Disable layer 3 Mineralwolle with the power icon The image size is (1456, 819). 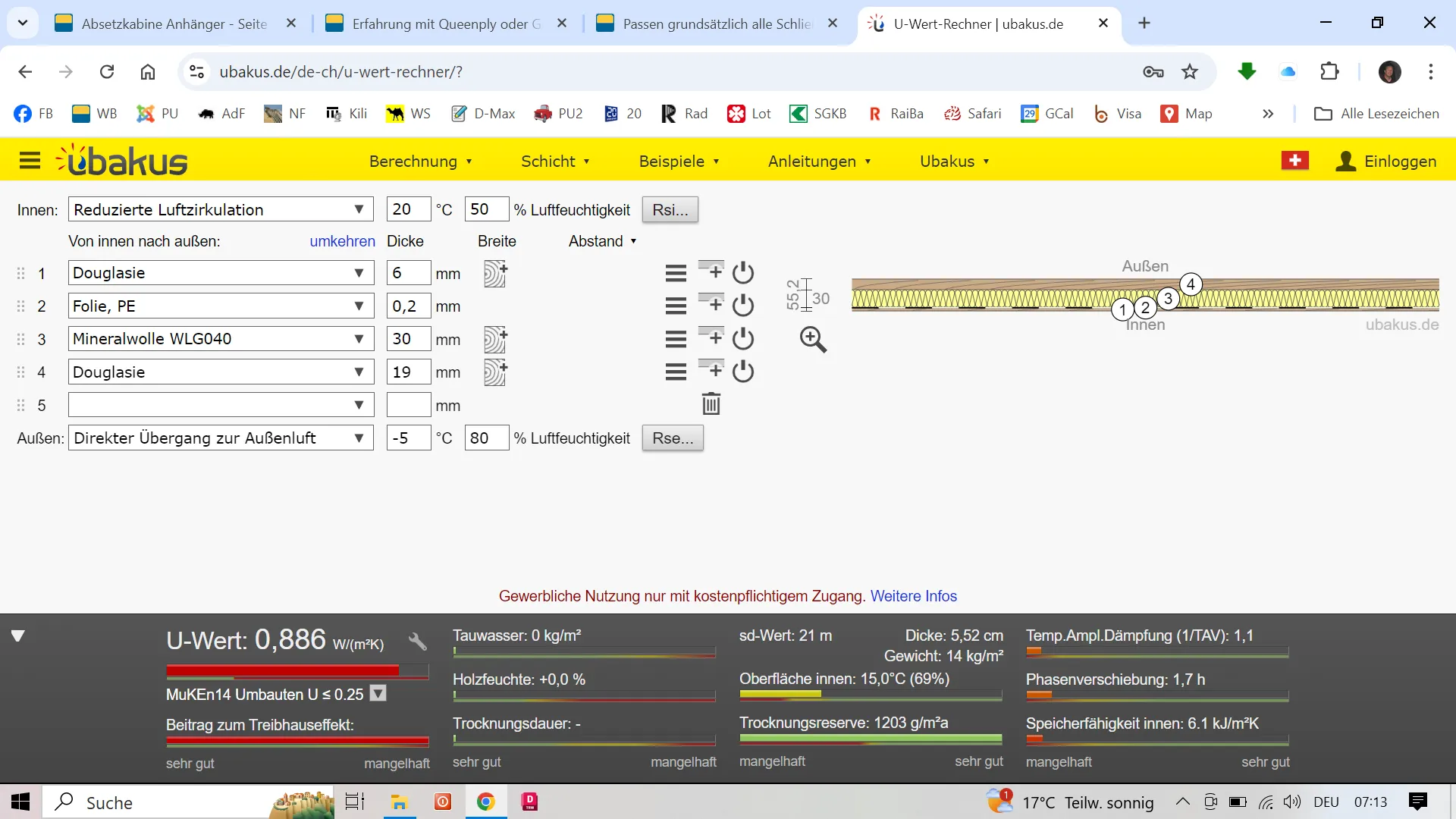743,338
